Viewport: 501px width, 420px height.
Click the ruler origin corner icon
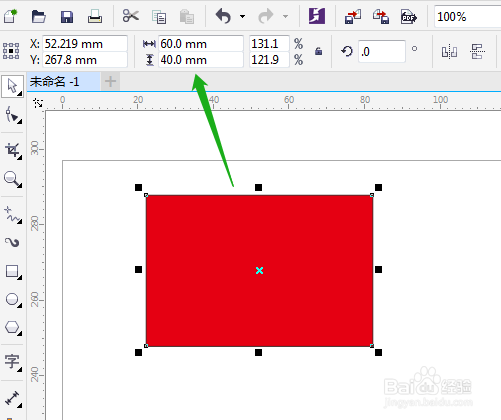pyautogui.click(x=38, y=103)
